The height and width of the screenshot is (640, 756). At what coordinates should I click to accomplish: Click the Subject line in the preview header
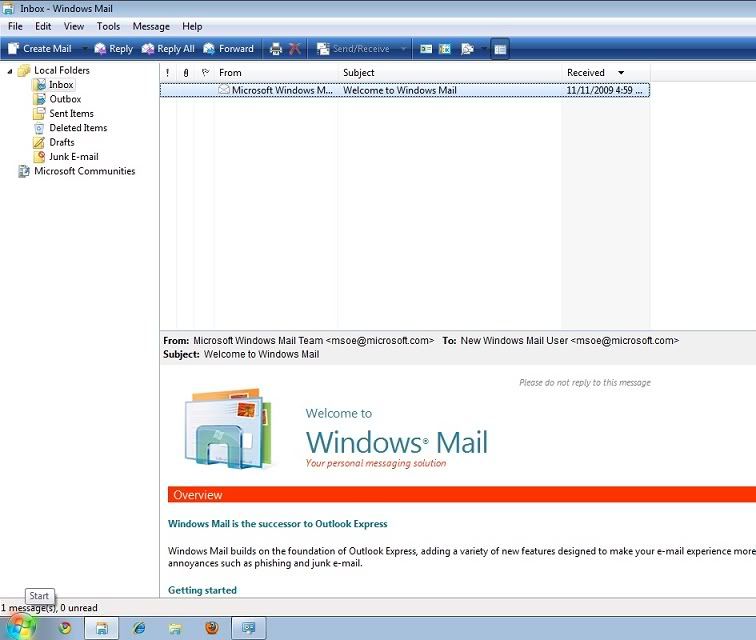pos(241,354)
